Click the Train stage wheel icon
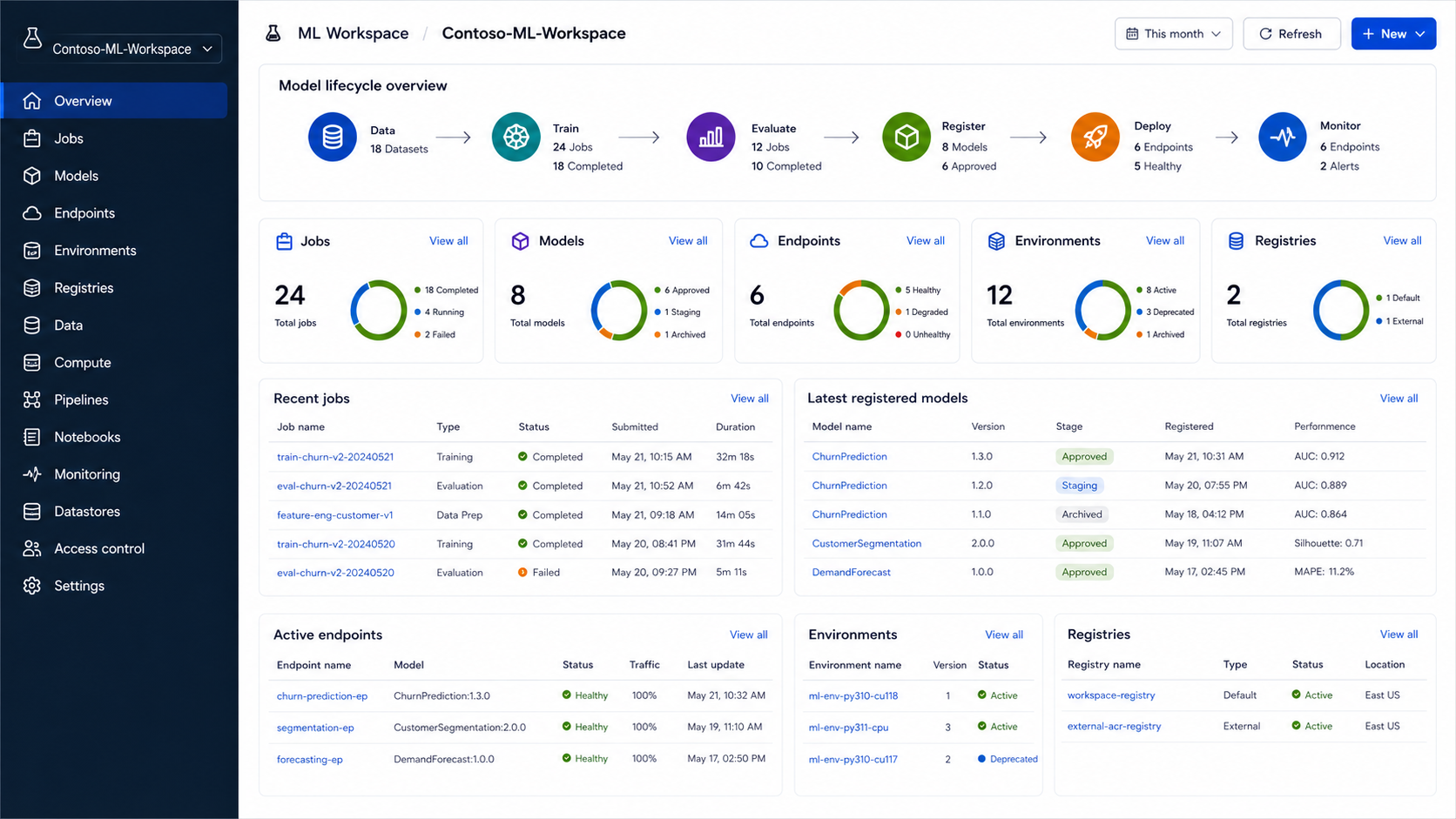This screenshot has height=819, width=1456. pos(516,138)
